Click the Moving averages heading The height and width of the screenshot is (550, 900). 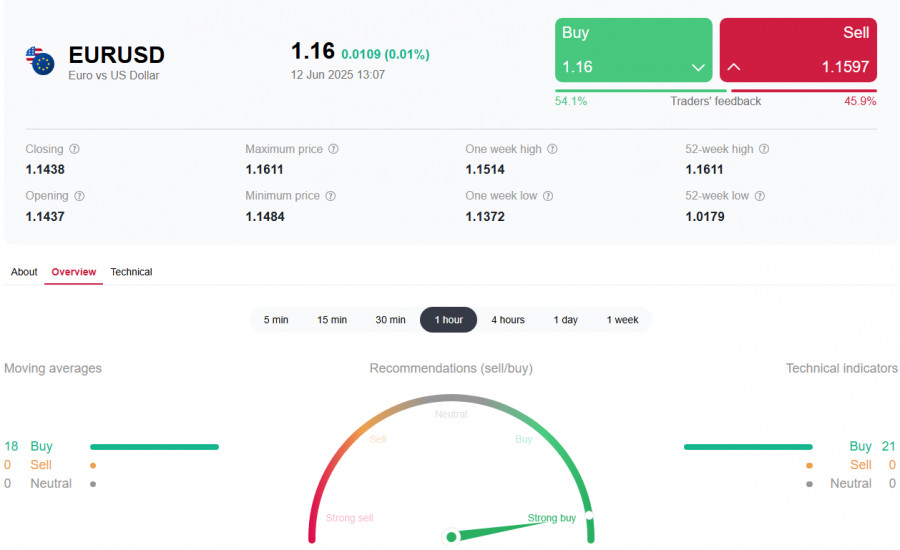pyautogui.click(x=53, y=368)
